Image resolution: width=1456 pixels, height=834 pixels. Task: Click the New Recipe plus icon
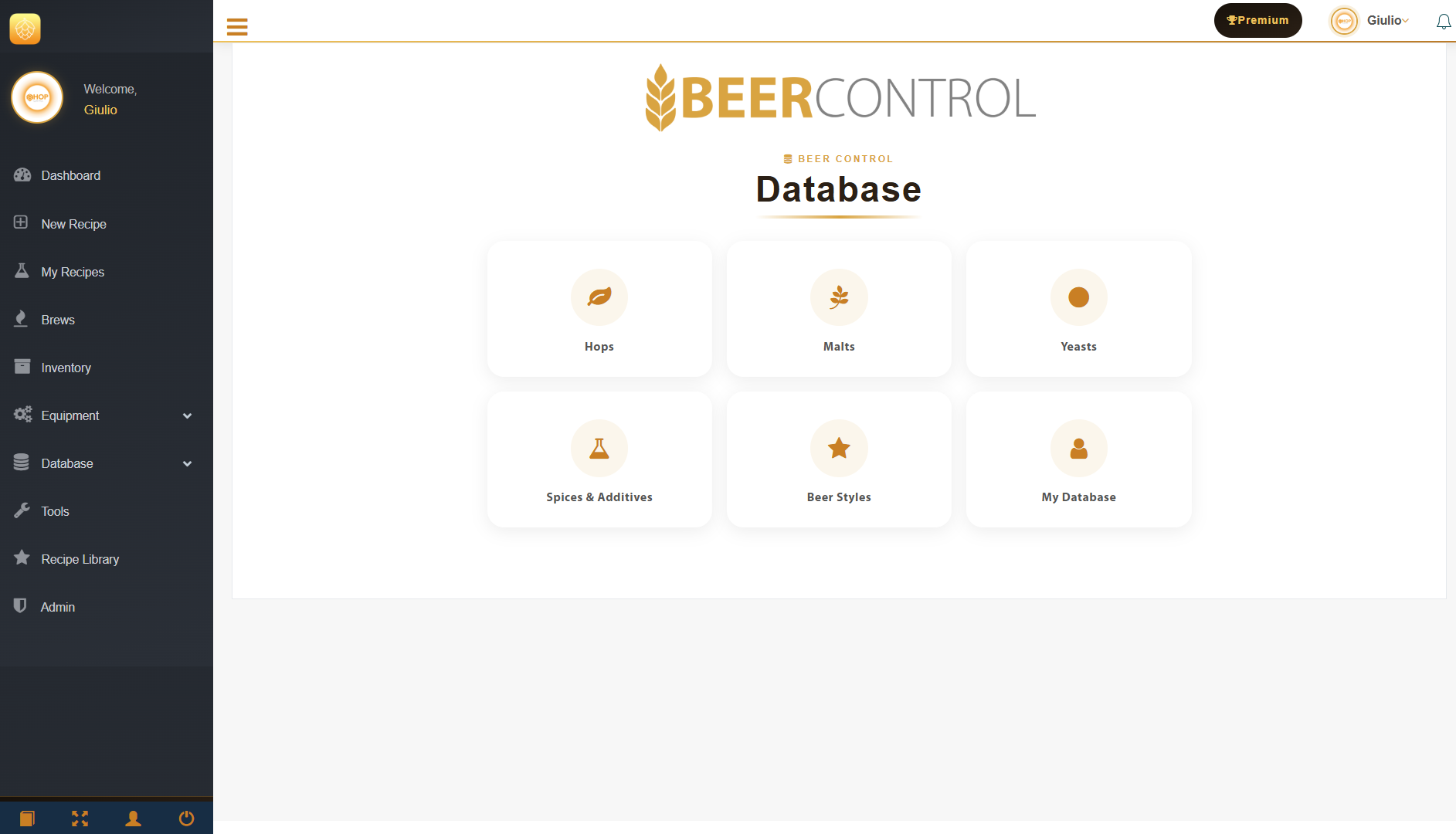point(21,222)
